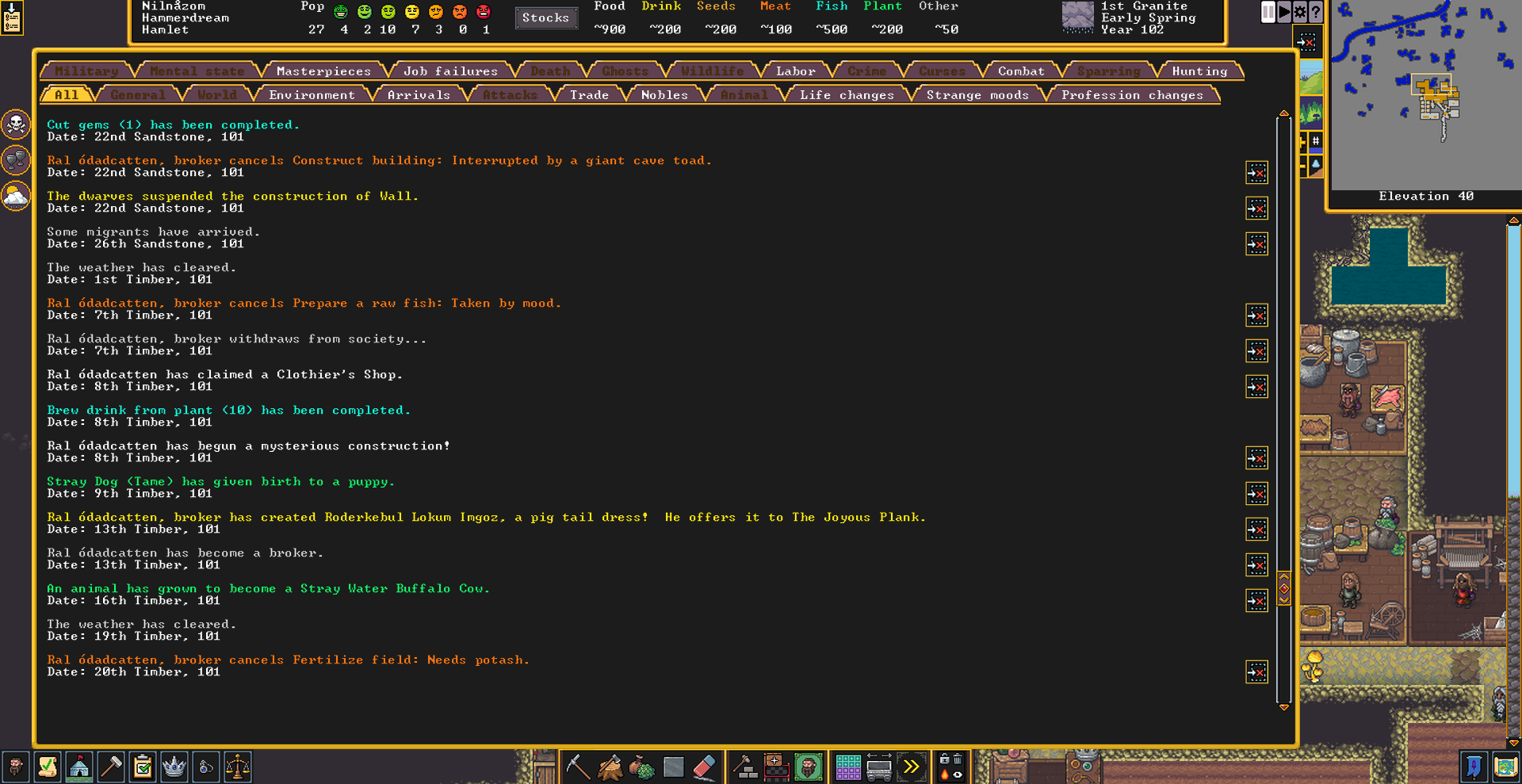The width and height of the screenshot is (1522, 784).
Task: Open the help question mark
Action: point(1316,12)
